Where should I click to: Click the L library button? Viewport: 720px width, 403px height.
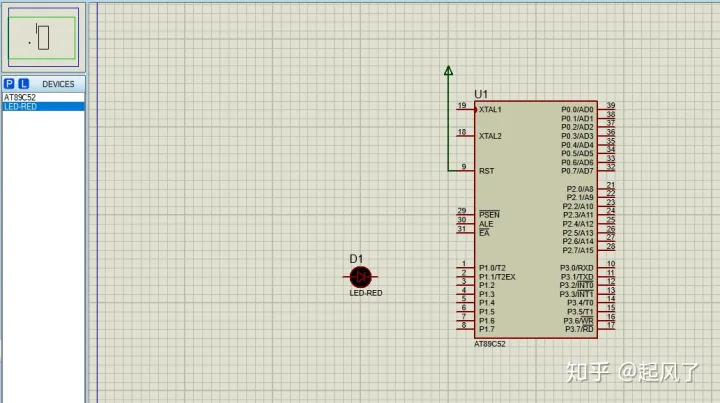23,84
